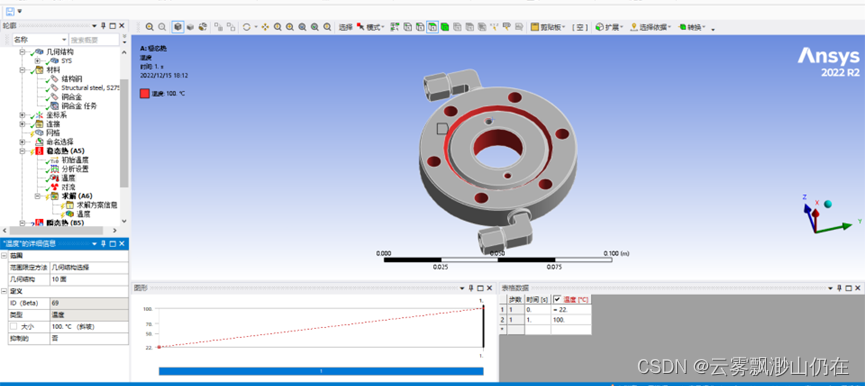Image resolution: width=865 pixels, height=386 pixels.
Task: Select the 铜合金 任务 tree item
Action: point(79,106)
